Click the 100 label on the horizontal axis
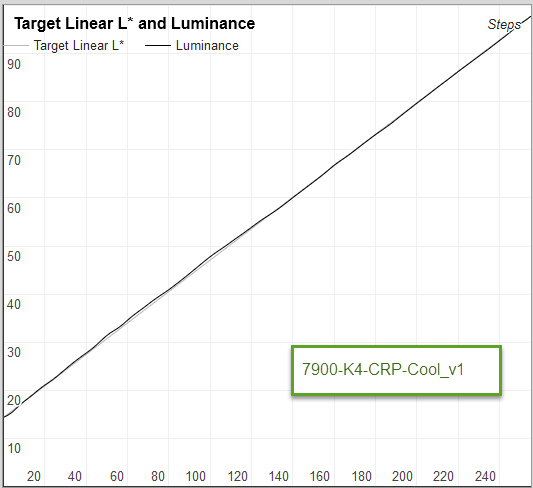This screenshot has width=533, height=488. click(x=195, y=476)
